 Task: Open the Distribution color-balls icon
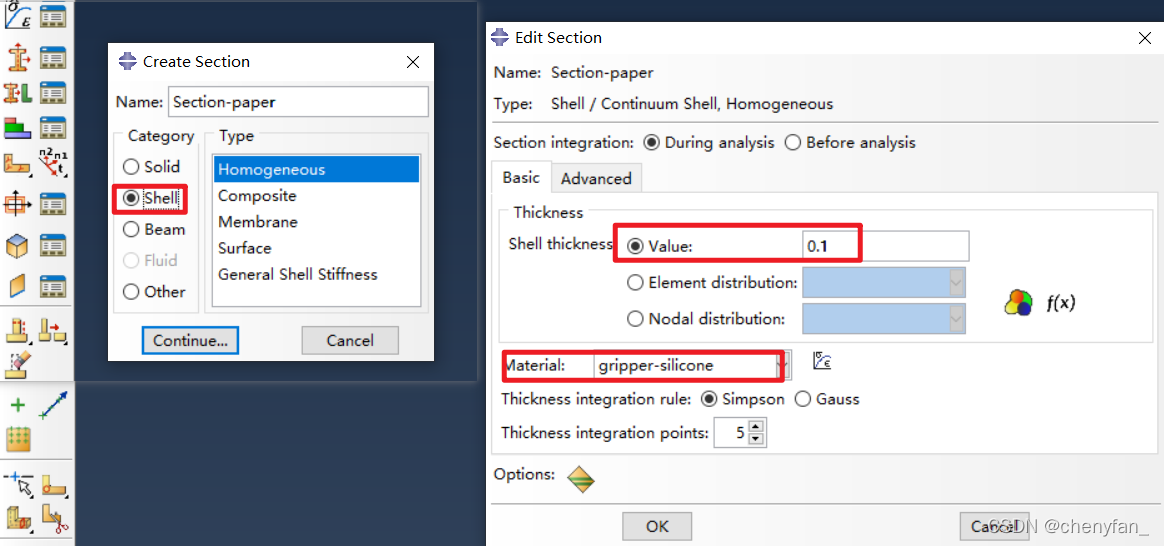coord(1018,303)
